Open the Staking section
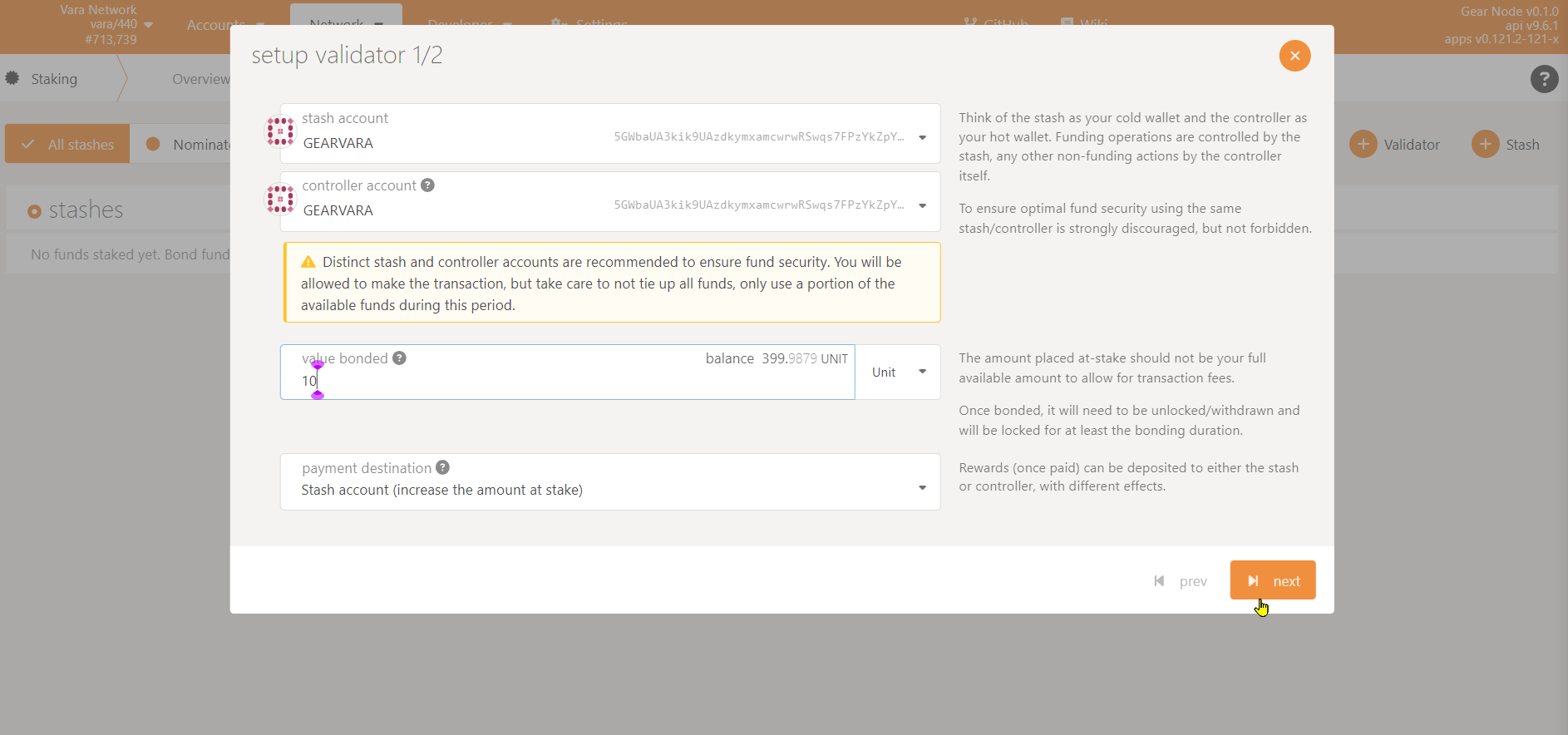 tap(54, 79)
